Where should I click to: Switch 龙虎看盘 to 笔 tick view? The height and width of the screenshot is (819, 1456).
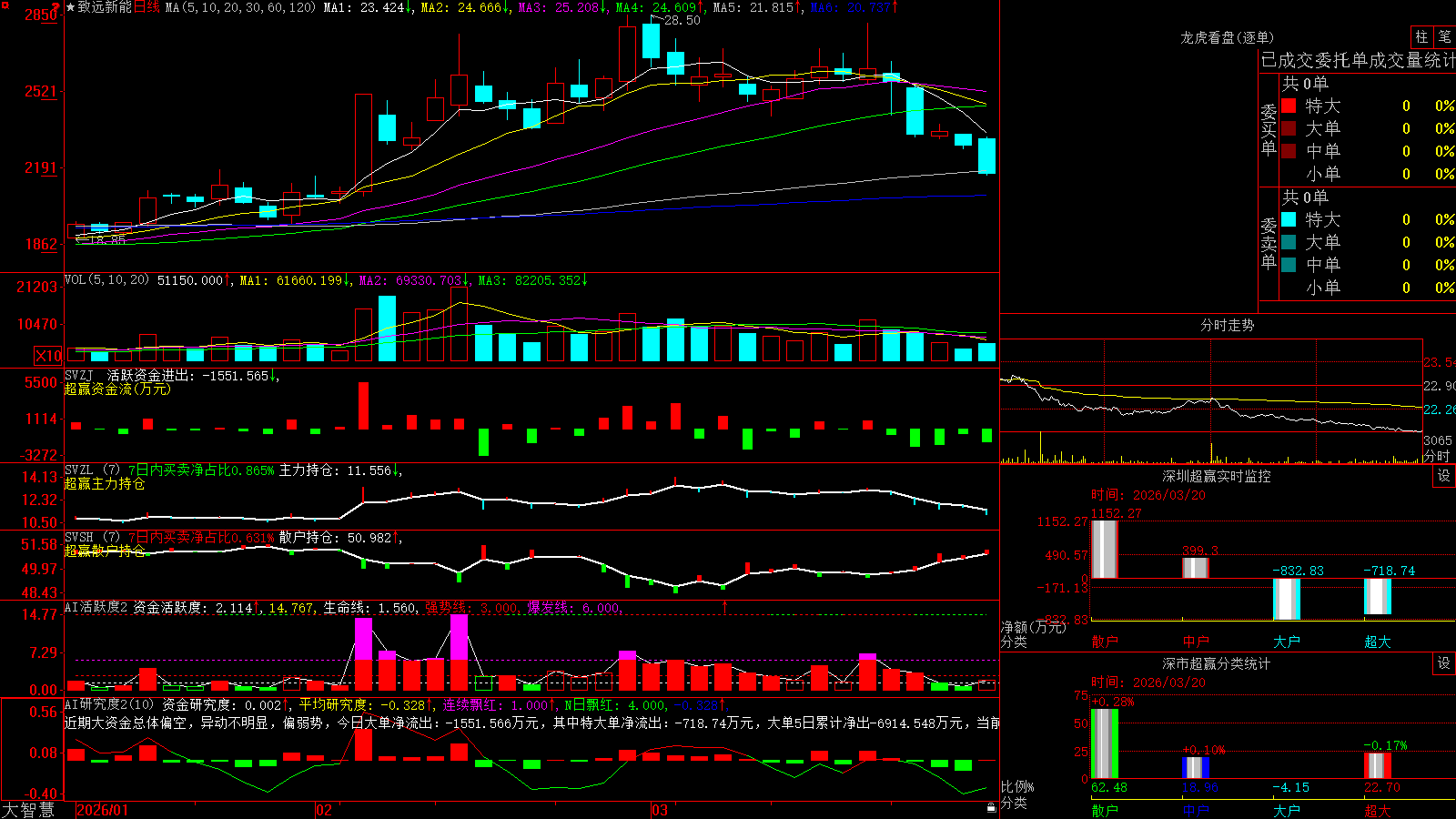click(1444, 36)
